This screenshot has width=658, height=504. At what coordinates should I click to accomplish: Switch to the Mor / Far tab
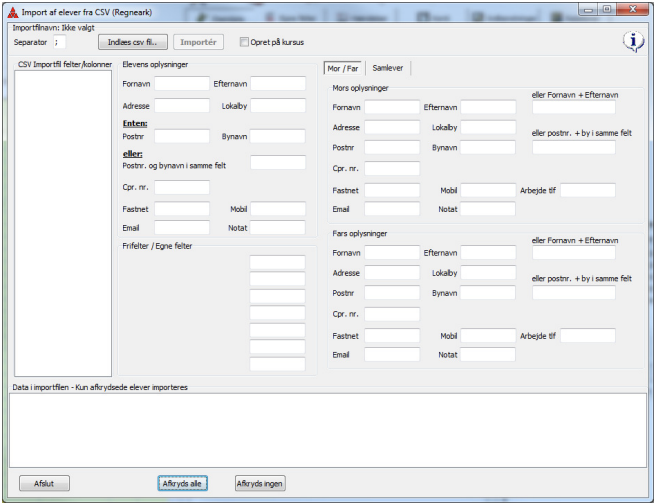(x=343, y=68)
